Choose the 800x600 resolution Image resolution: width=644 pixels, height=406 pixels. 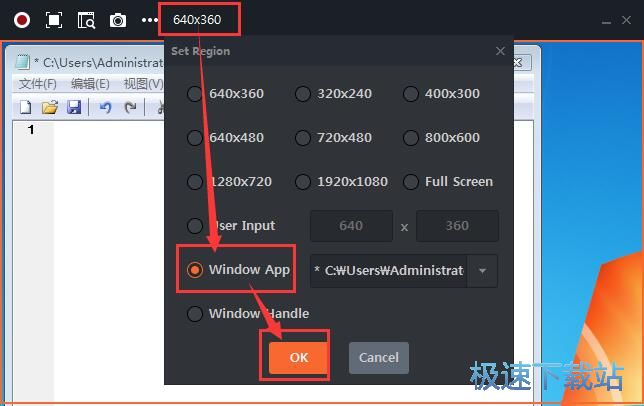pyautogui.click(x=411, y=138)
